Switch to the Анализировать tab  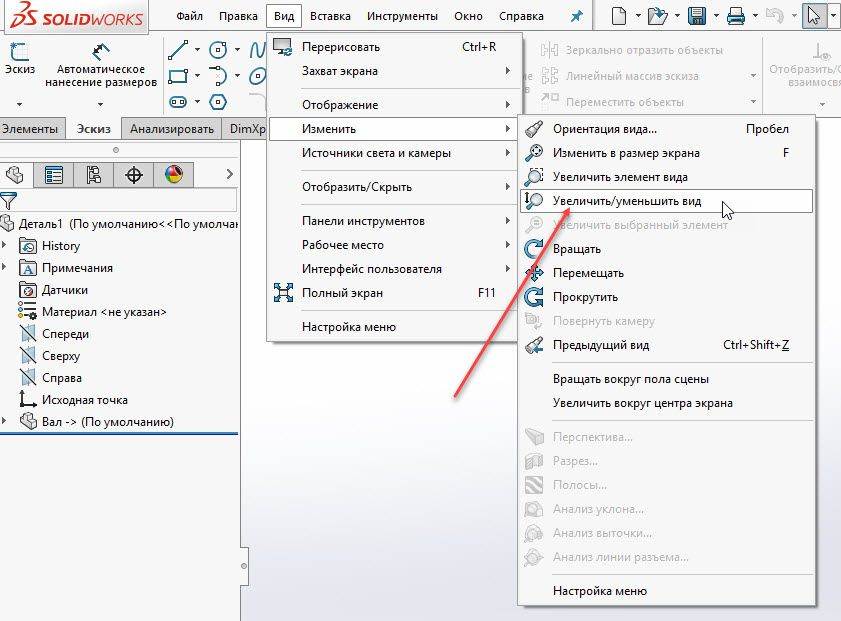point(172,129)
